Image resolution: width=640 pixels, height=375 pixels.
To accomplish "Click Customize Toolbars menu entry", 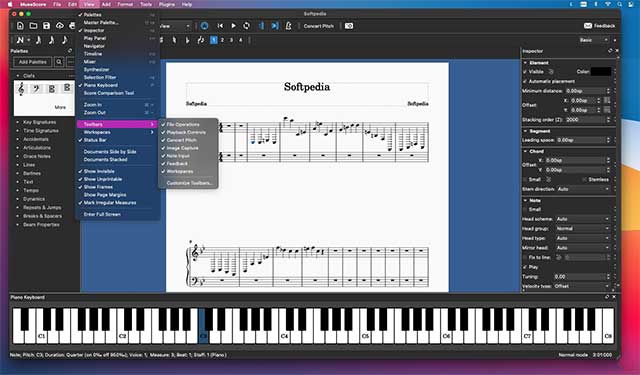I will (x=189, y=183).
